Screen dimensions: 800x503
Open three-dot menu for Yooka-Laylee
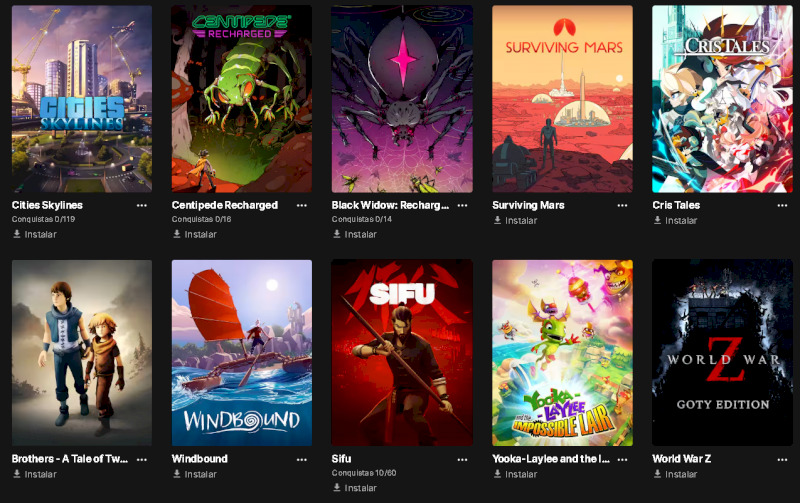click(x=622, y=459)
